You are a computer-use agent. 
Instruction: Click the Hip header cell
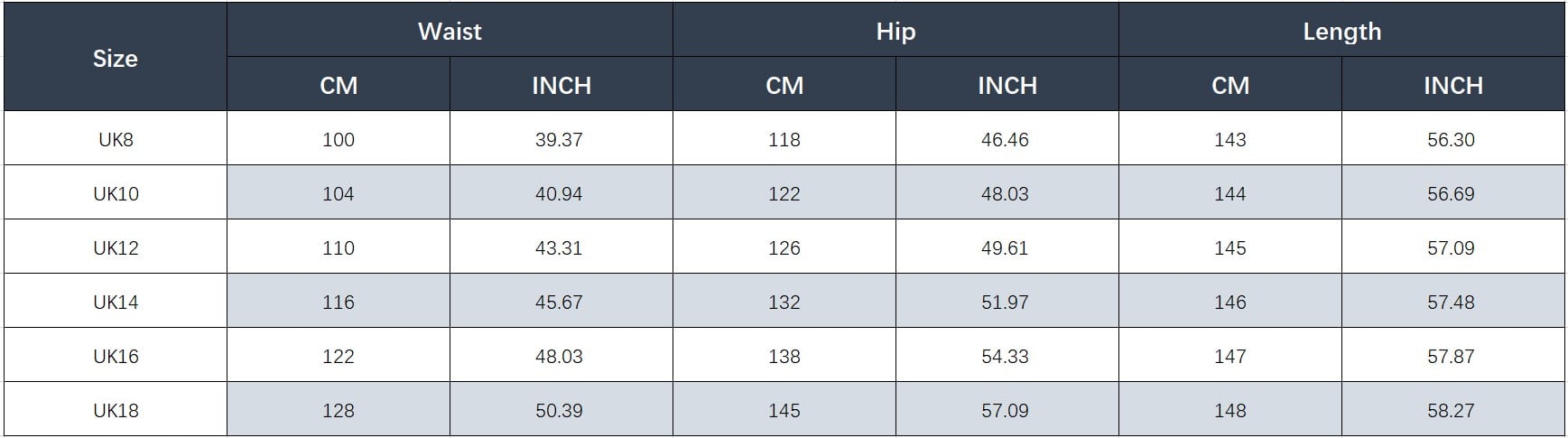(895, 32)
